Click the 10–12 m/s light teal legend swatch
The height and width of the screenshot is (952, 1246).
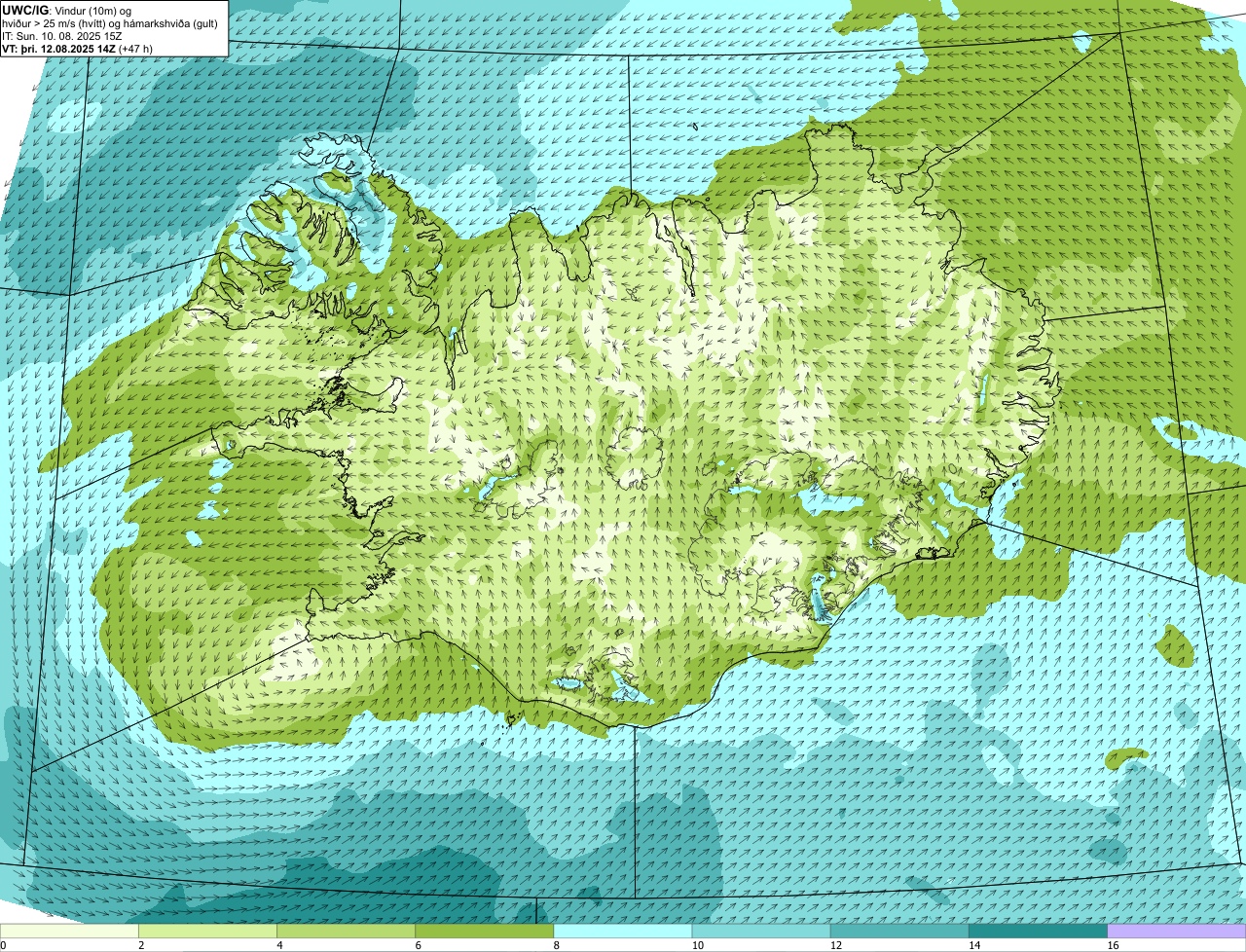[x=761, y=932]
